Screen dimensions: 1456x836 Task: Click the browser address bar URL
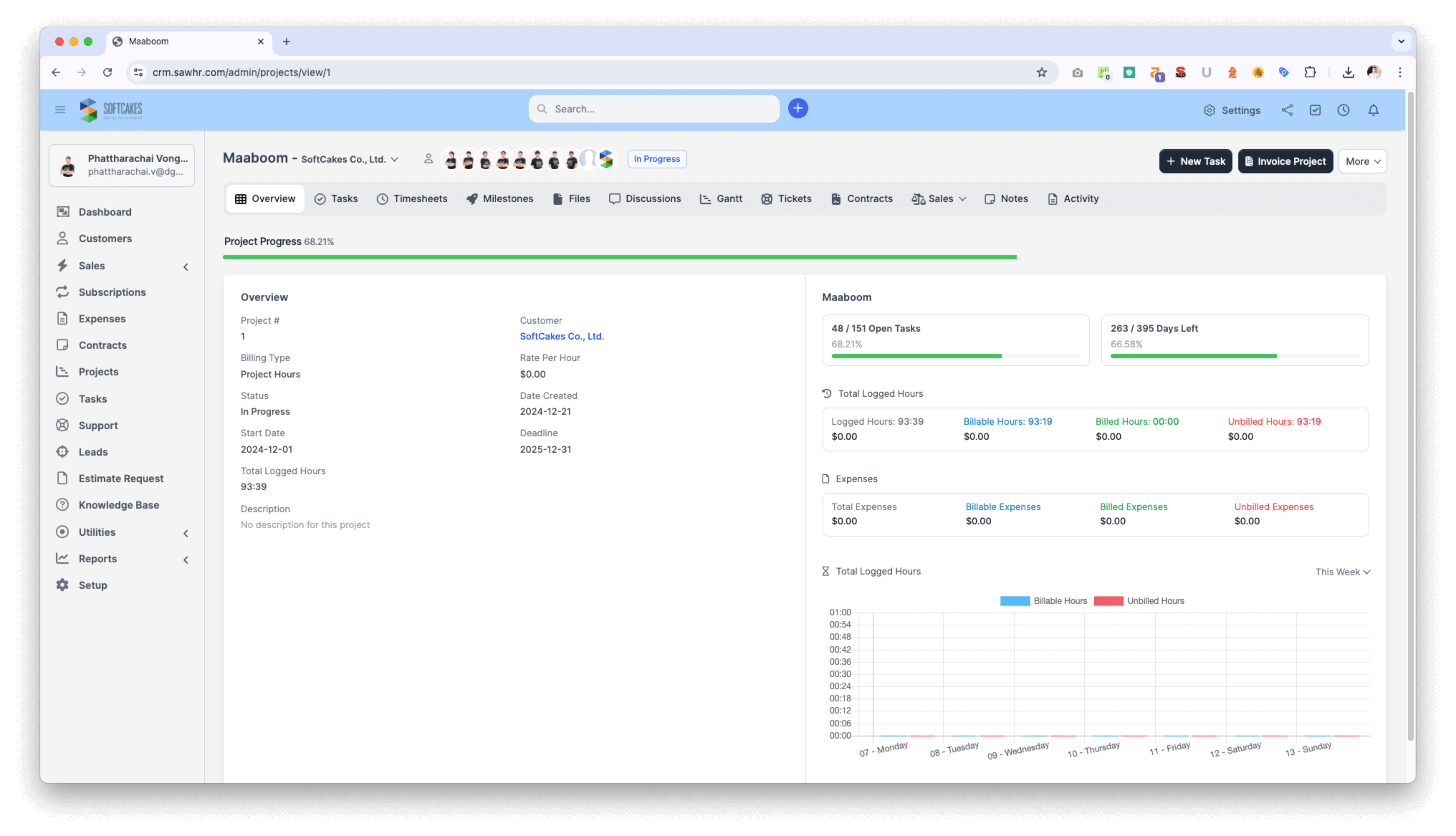coord(242,72)
